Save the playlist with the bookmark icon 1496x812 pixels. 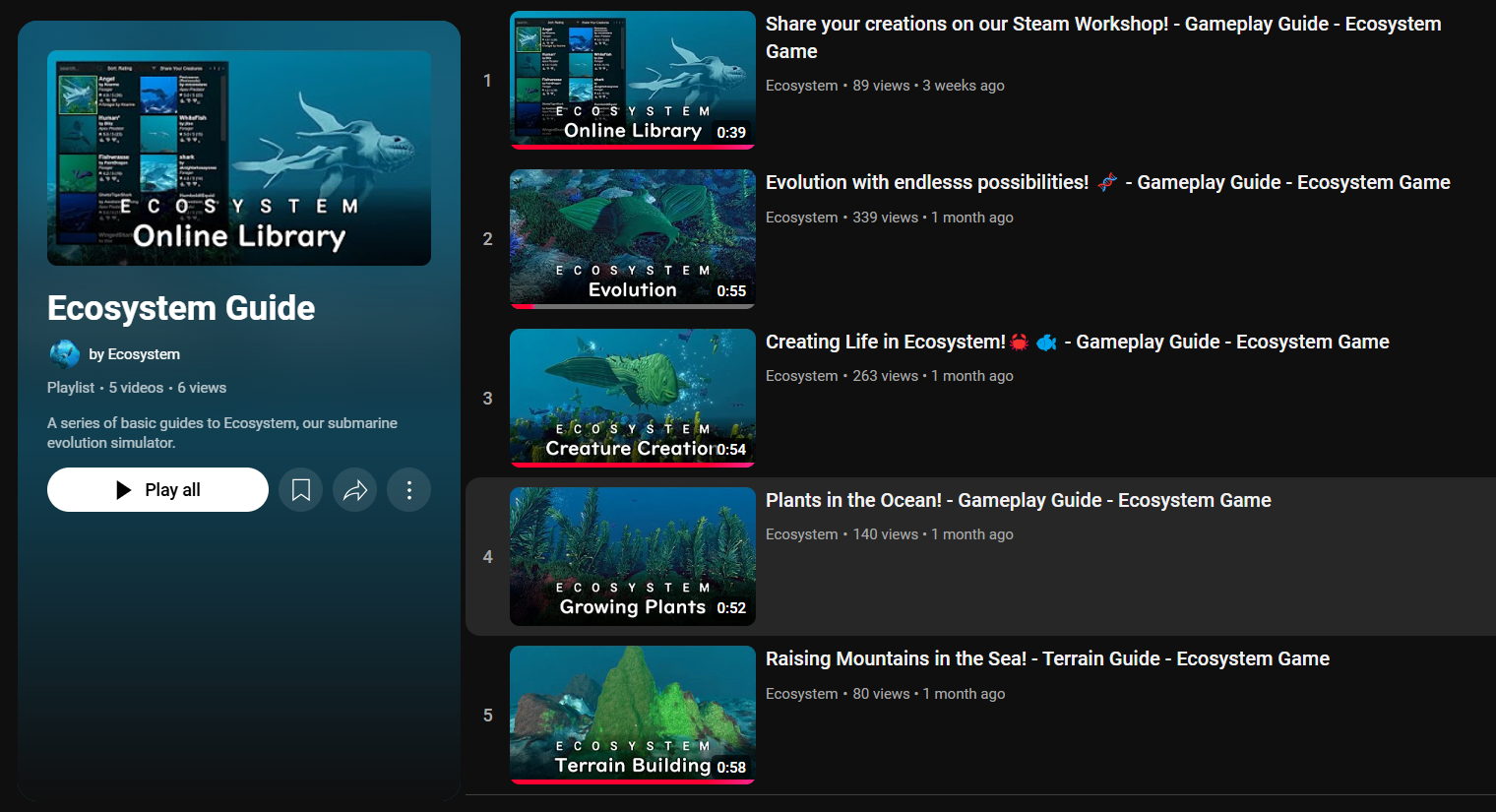(301, 490)
